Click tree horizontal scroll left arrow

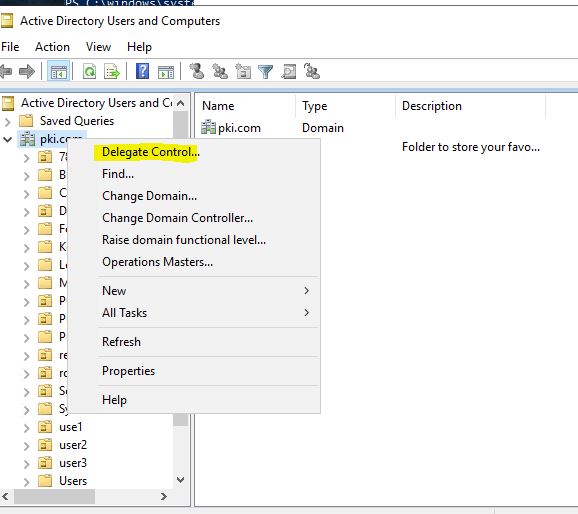point(6,497)
